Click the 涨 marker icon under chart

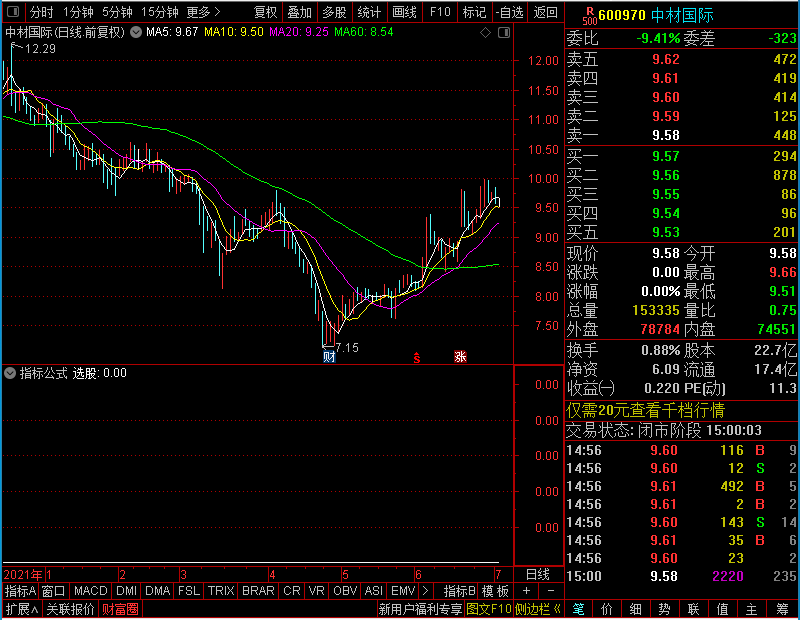[460, 357]
